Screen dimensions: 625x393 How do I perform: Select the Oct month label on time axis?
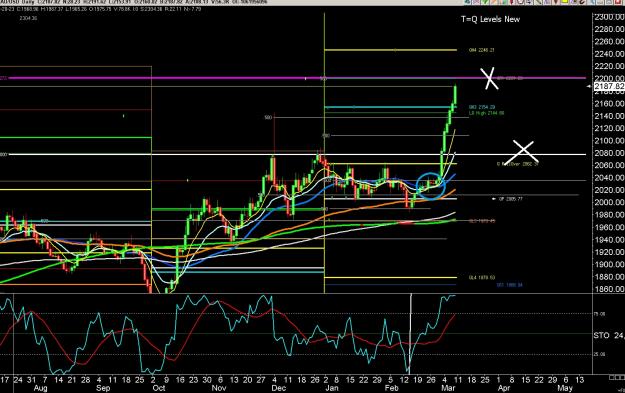click(x=159, y=388)
